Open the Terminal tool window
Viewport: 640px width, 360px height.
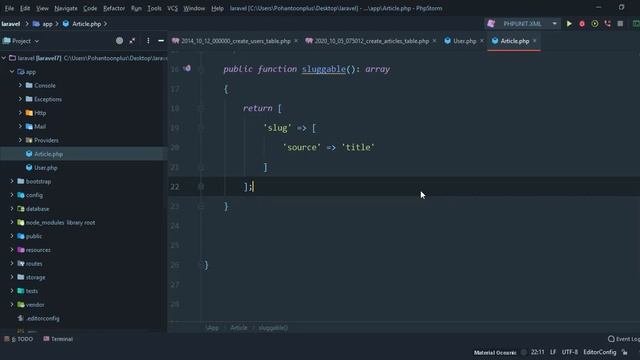(58, 339)
